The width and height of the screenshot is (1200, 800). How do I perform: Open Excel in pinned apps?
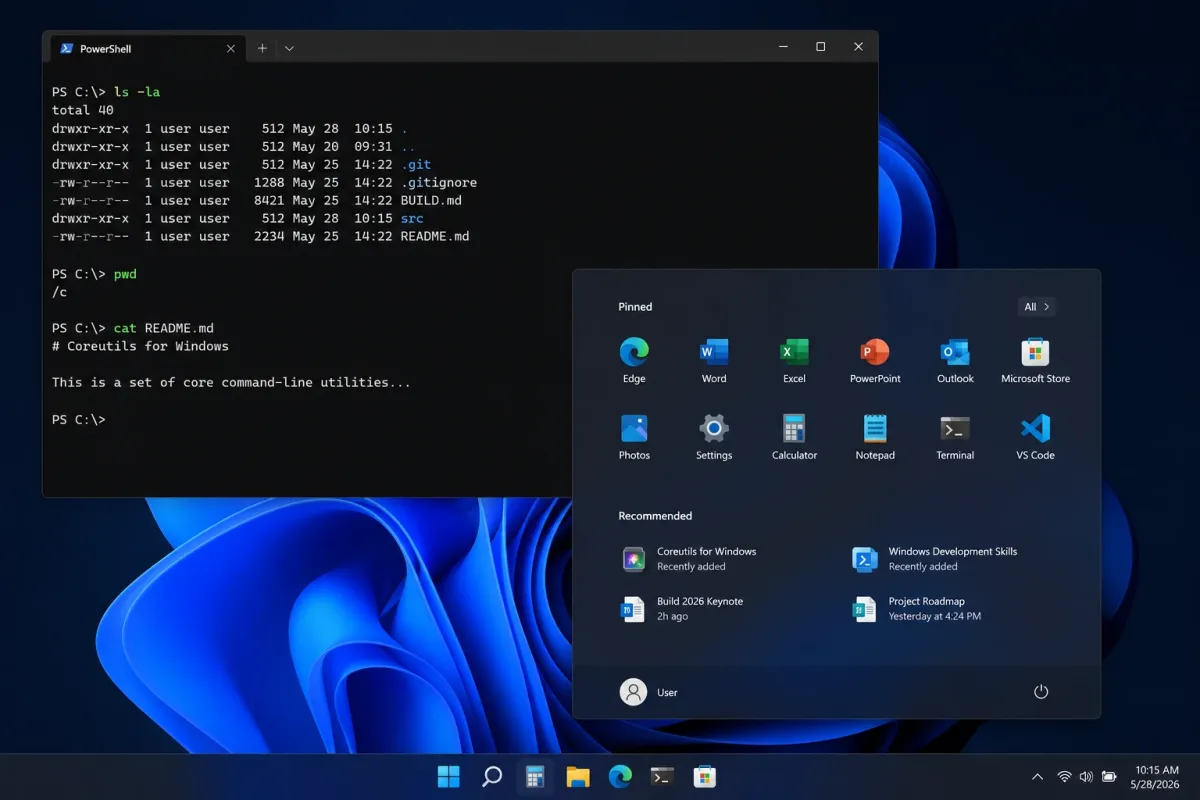(x=794, y=361)
